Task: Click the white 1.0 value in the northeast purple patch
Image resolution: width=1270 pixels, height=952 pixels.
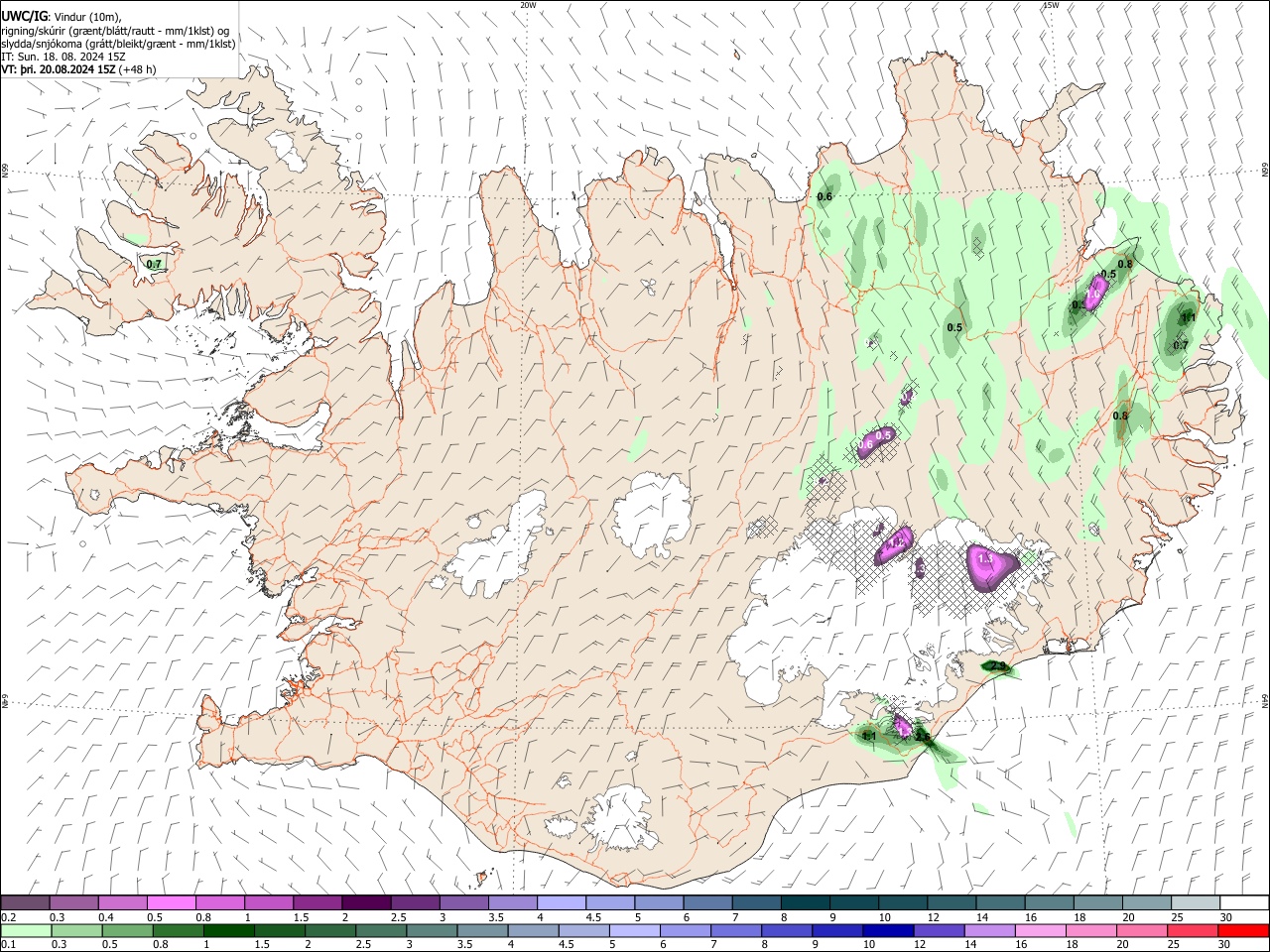Action: click(x=1093, y=296)
